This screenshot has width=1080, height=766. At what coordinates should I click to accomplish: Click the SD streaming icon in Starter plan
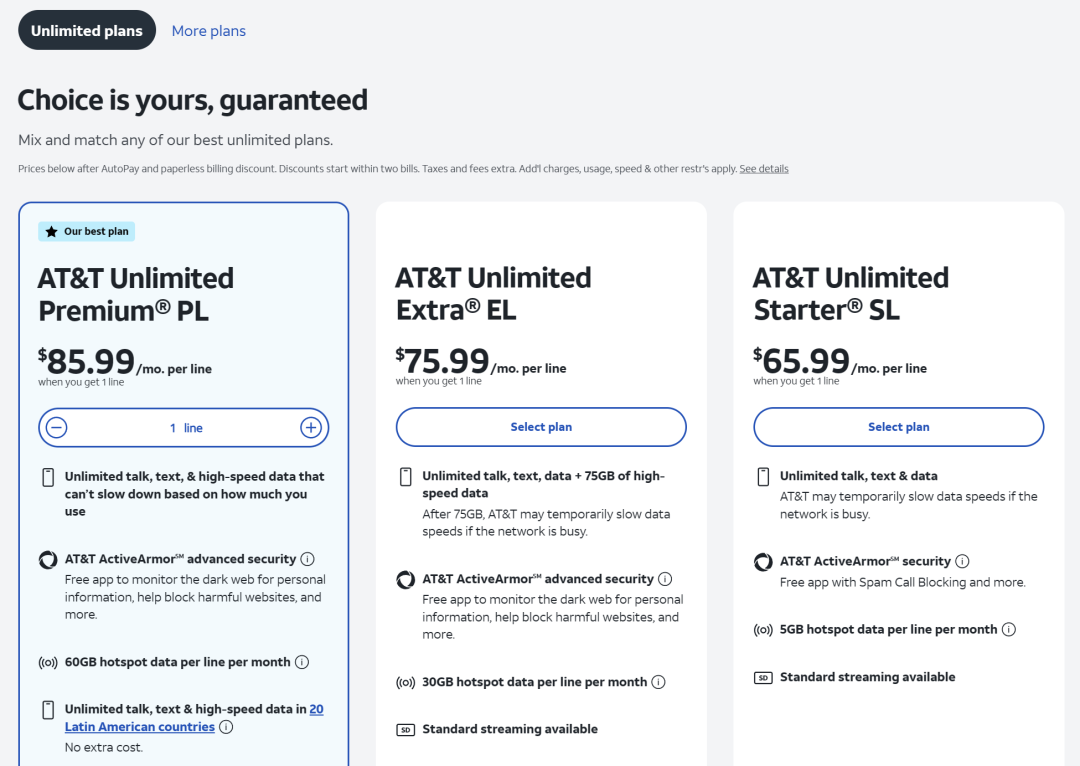[763, 678]
